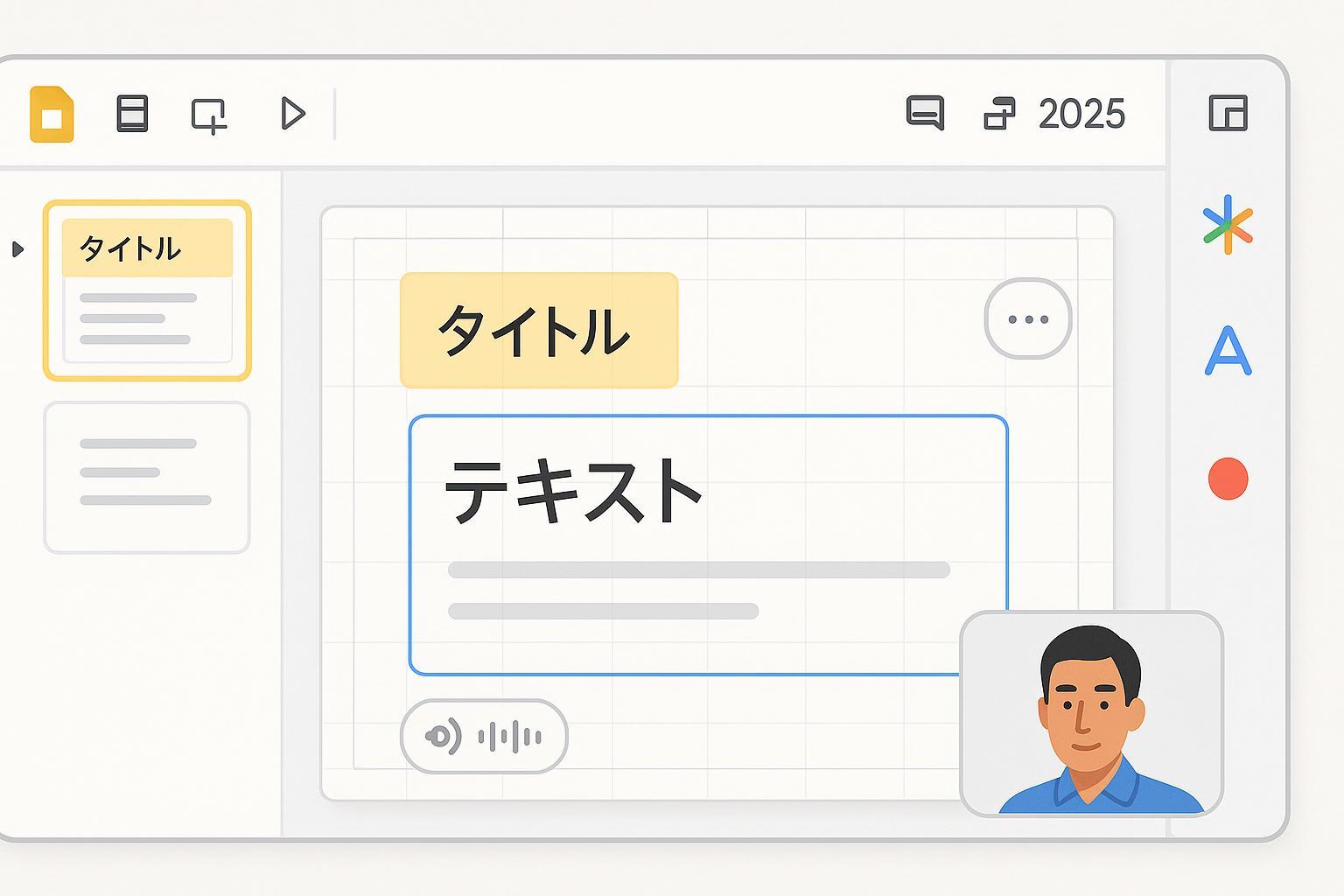
Task: Click the yellow タイトル title box on canvas
Action: click(538, 330)
